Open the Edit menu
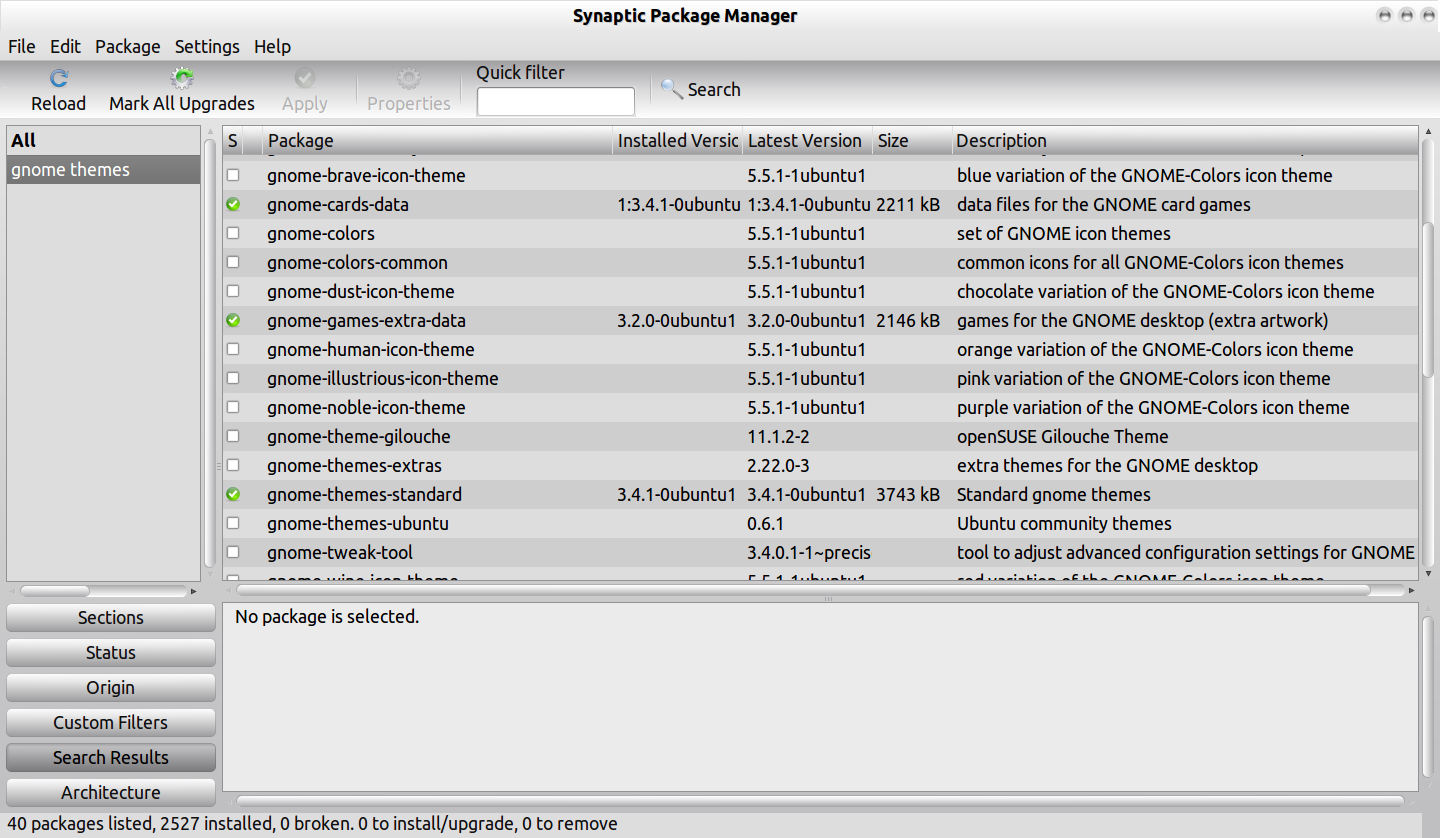Screen dimensions: 1440x838 [66, 46]
